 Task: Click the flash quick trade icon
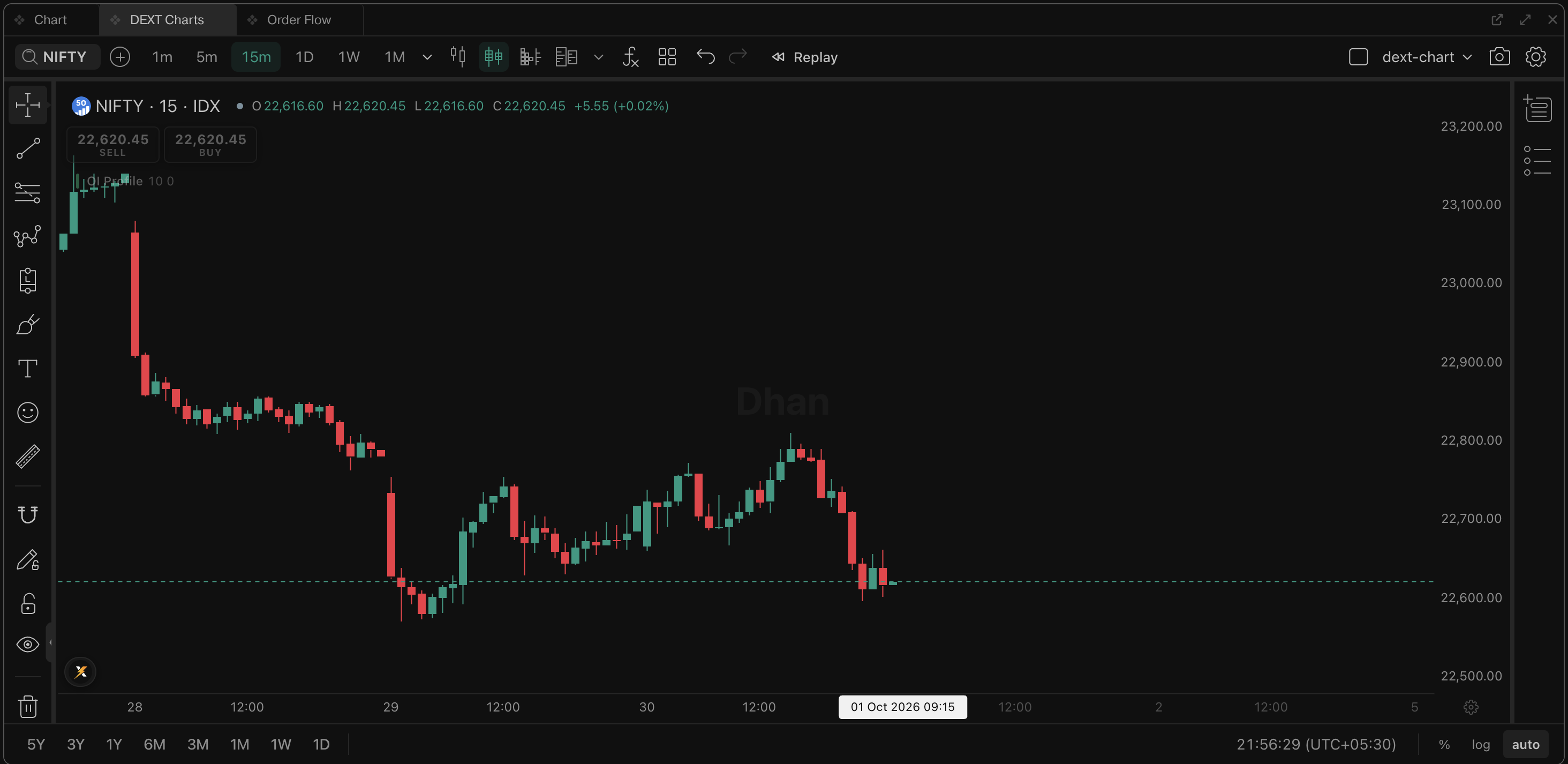[x=80, y=671]
